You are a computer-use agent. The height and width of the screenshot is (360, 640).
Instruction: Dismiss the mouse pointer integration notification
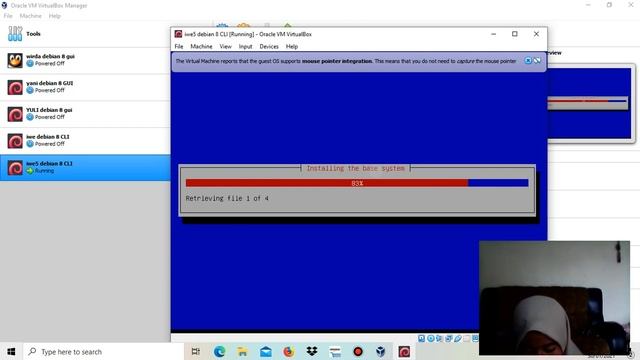(x=528, y=61)
